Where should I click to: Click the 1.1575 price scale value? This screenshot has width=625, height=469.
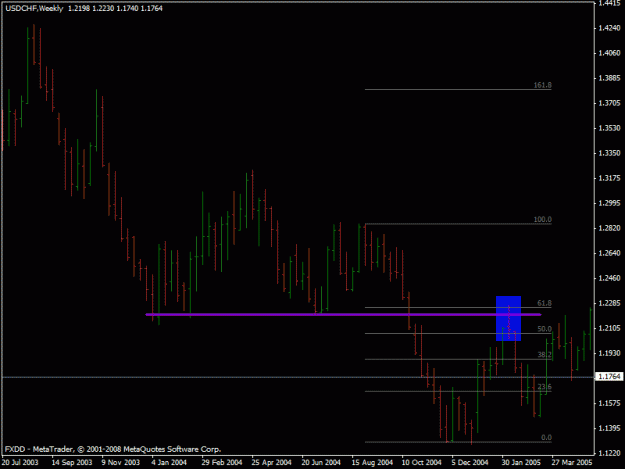pos(609,403)
